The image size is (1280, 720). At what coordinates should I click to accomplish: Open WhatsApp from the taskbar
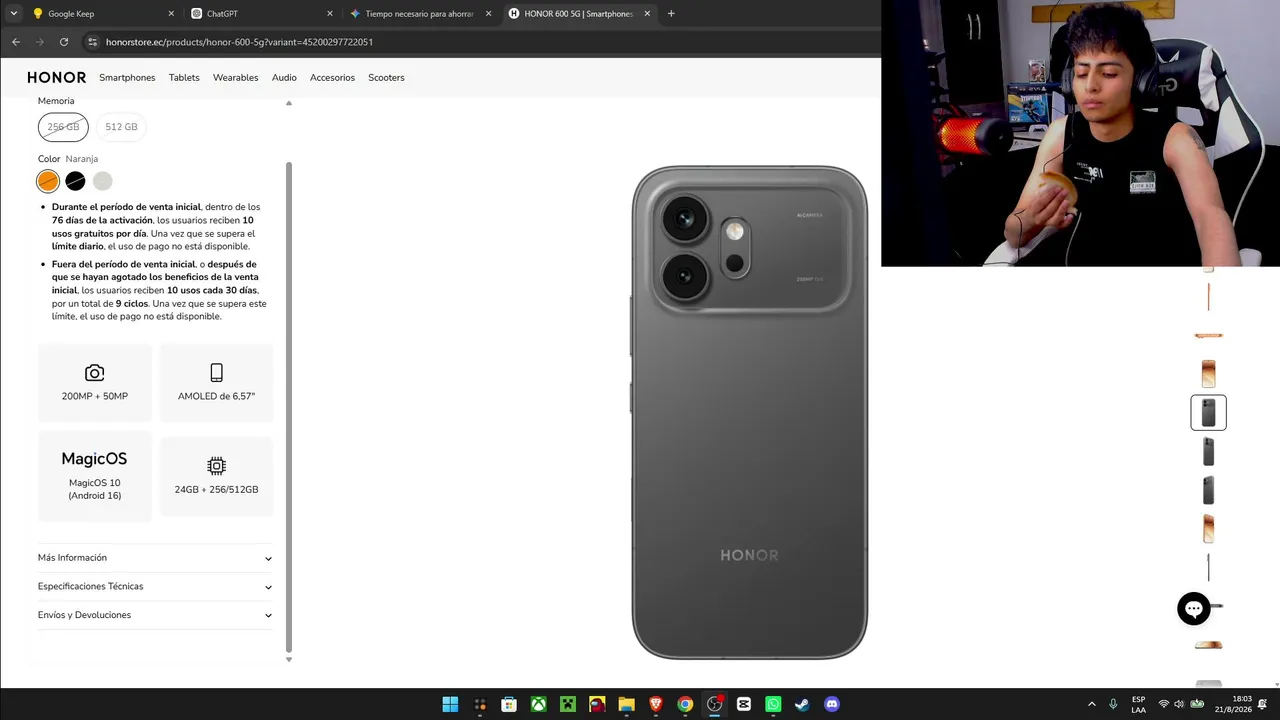tap(773, 704)
